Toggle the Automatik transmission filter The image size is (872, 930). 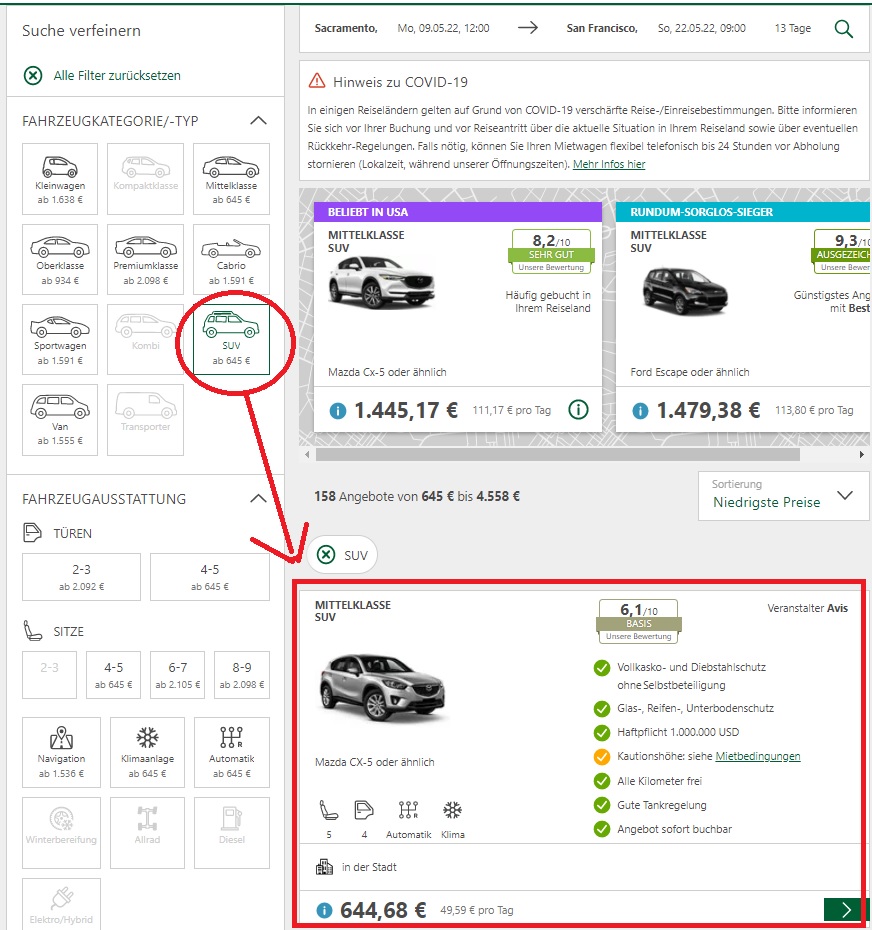[x=231, y=751]
